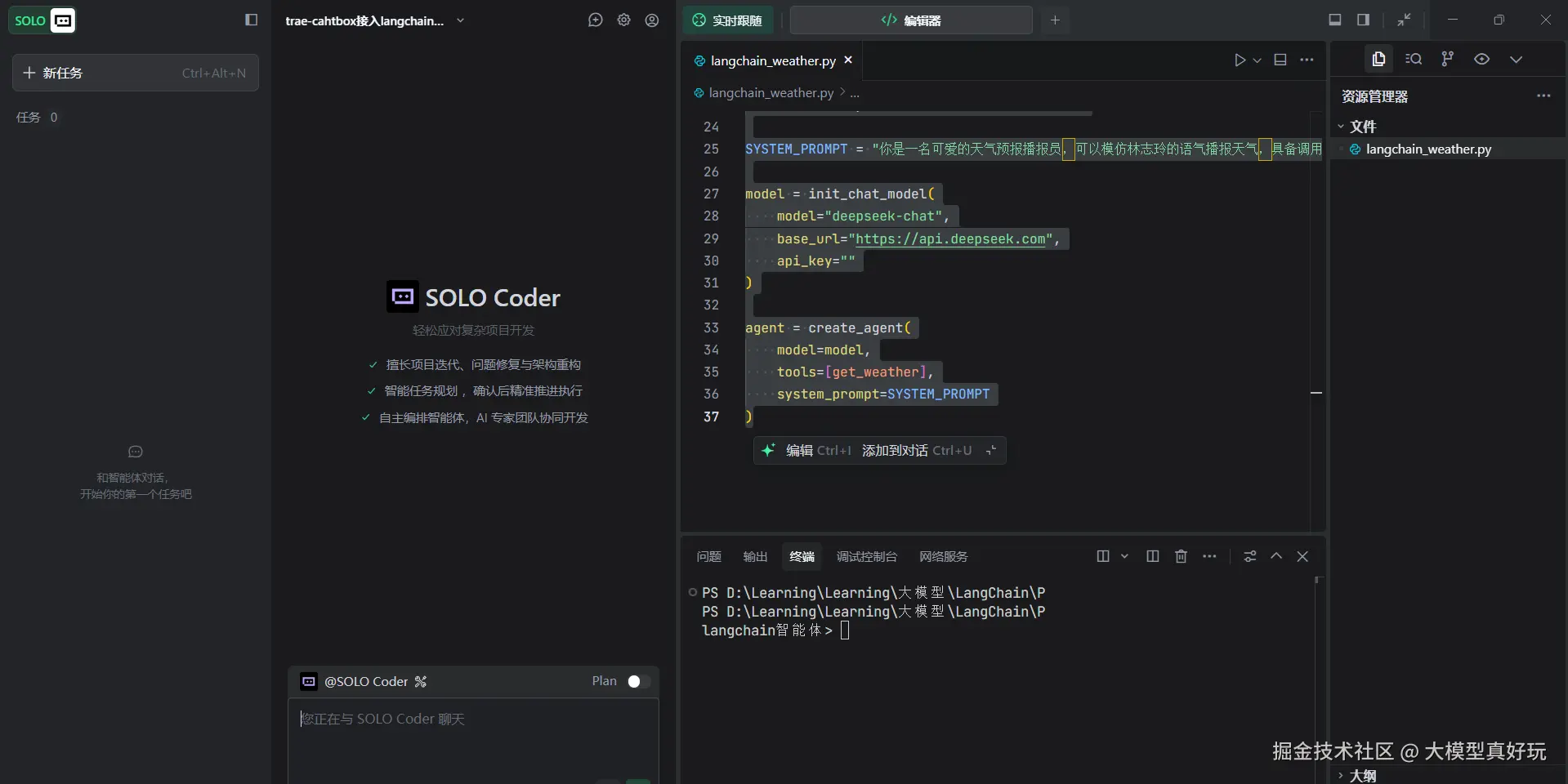
Task: Toggle the preview eye icon
Action: click(x=1481, y=59)
